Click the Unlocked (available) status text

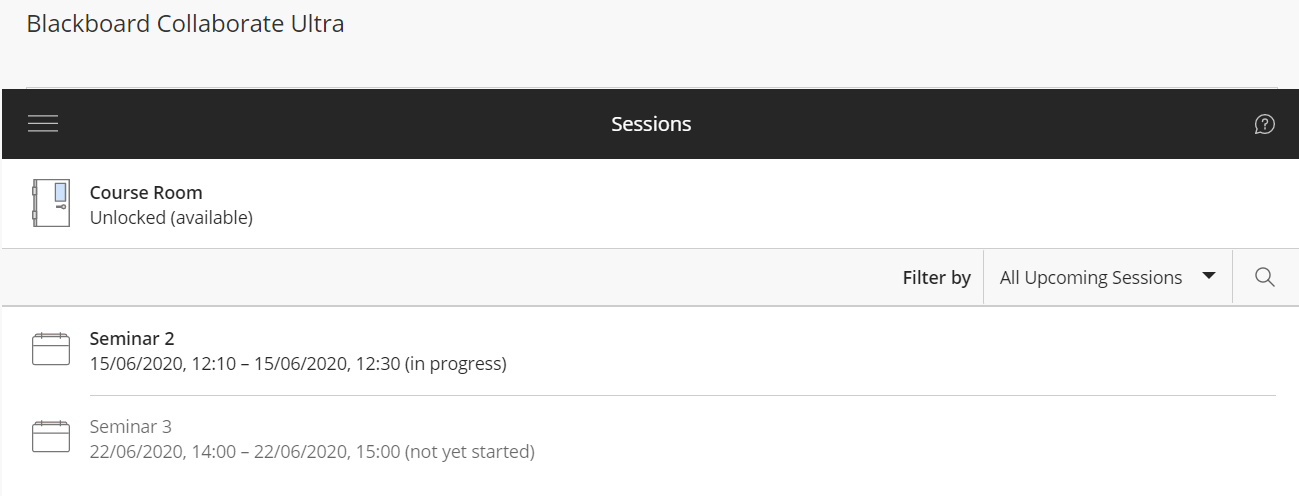click(x=171, y=217)
